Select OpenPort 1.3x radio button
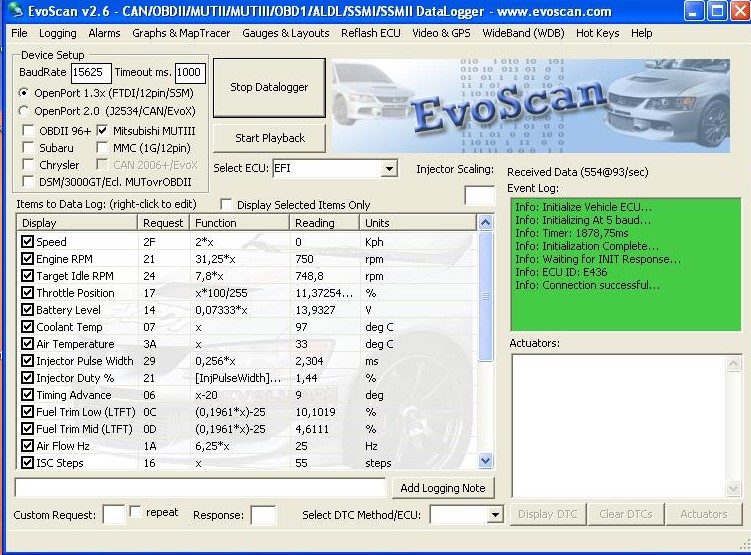 (x=23, y=93)
